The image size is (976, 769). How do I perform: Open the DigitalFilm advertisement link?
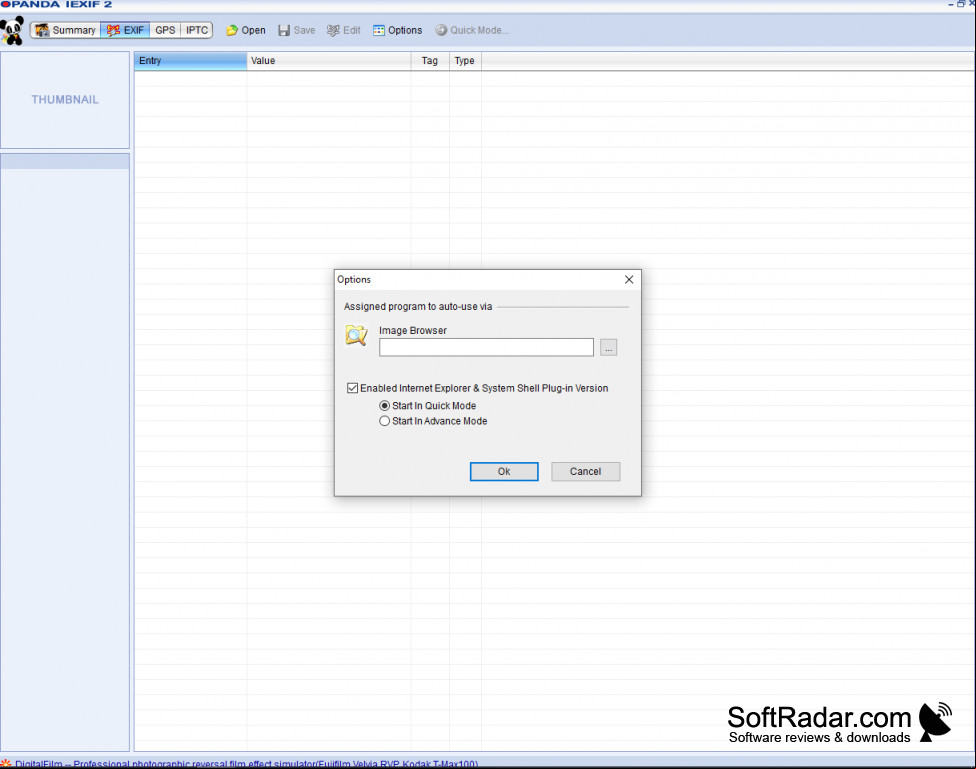pos(246,763)
